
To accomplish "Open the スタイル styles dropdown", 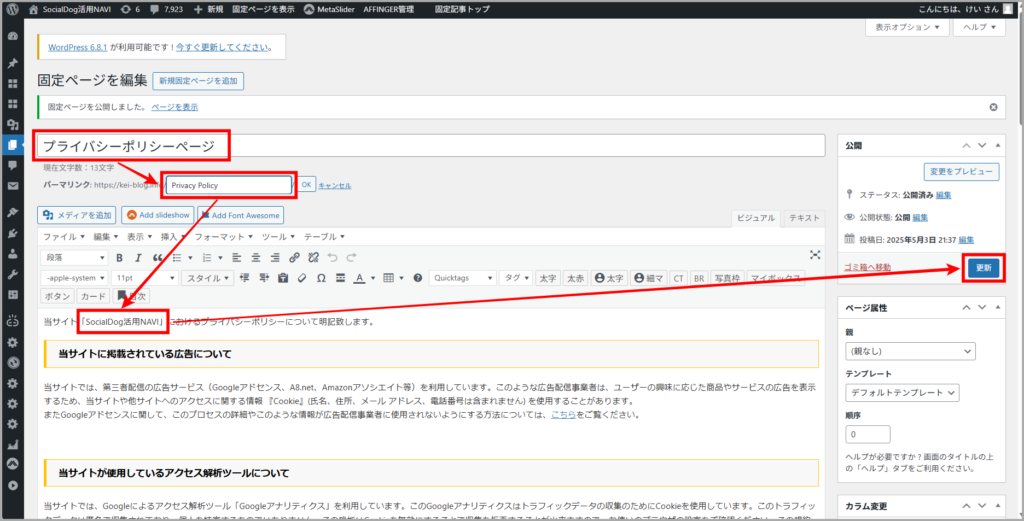I will pyautogui.click(x=207, y=278).
